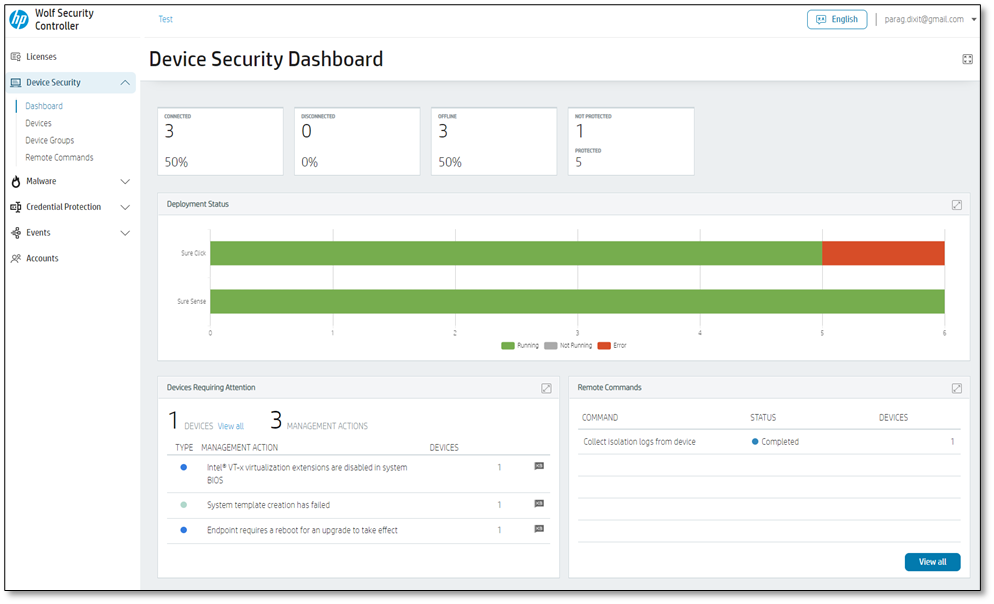Click the View all link next to Devices count
The width and height of the screenshot is (994, 604).
click(230, 426)
